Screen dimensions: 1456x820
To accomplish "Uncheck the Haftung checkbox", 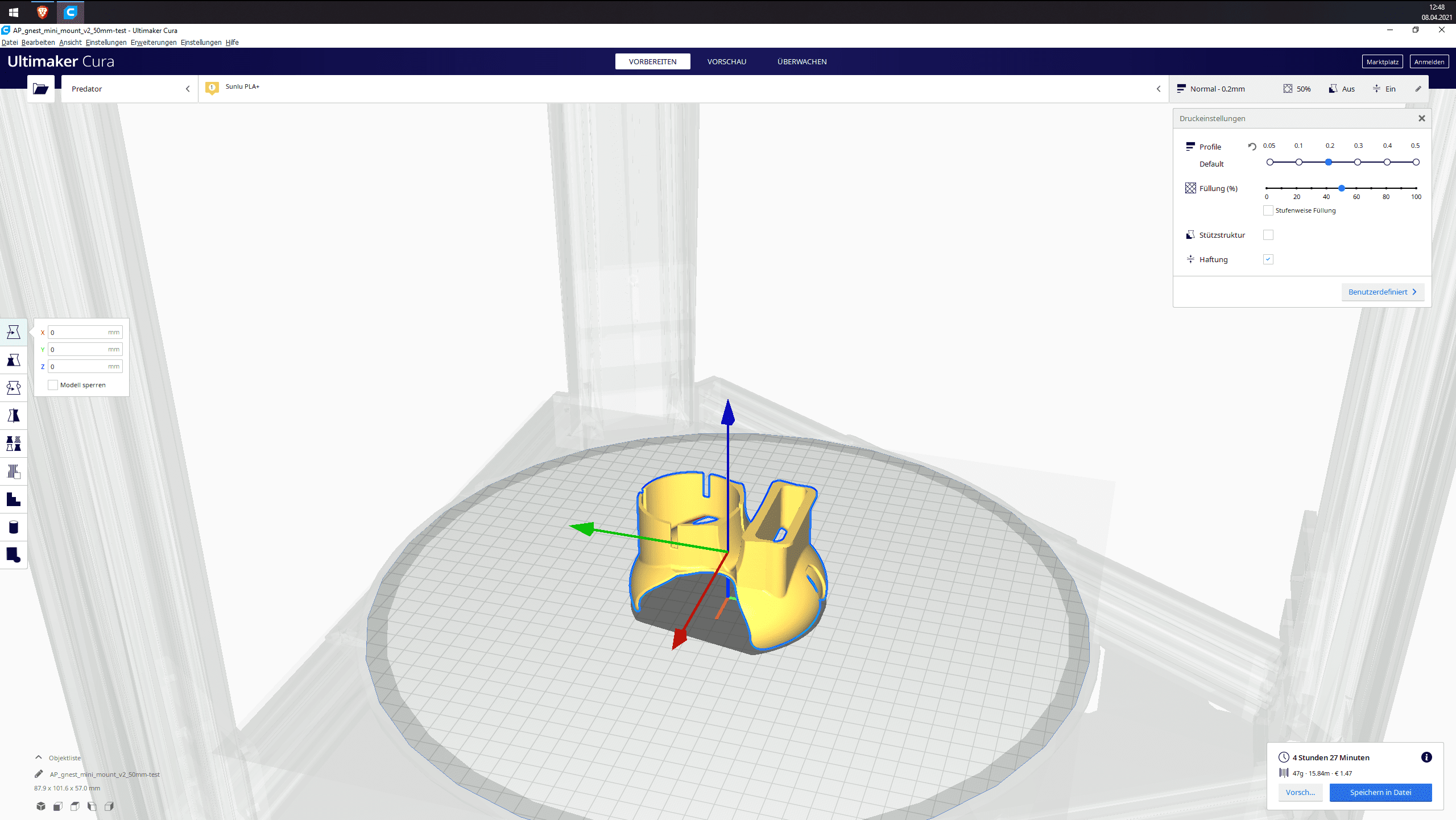I will (1268, 259).
